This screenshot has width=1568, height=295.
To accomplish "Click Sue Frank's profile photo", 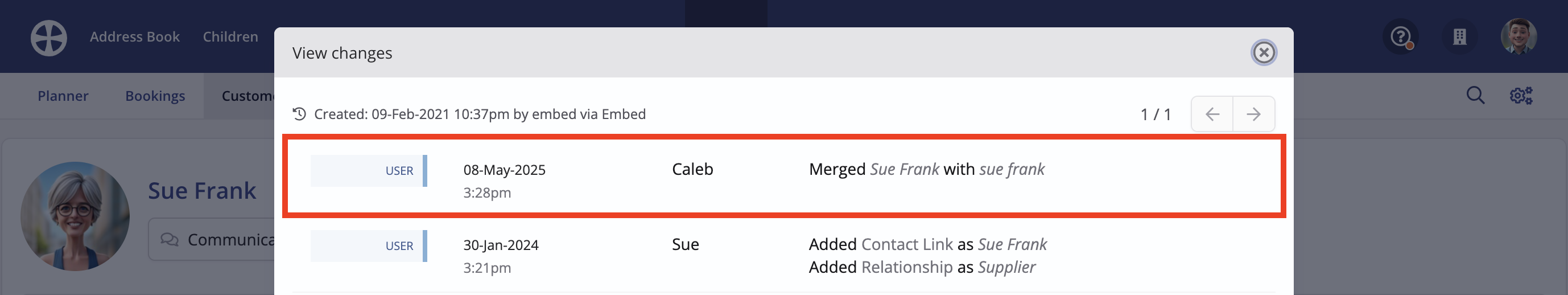I will coord(75,216).
